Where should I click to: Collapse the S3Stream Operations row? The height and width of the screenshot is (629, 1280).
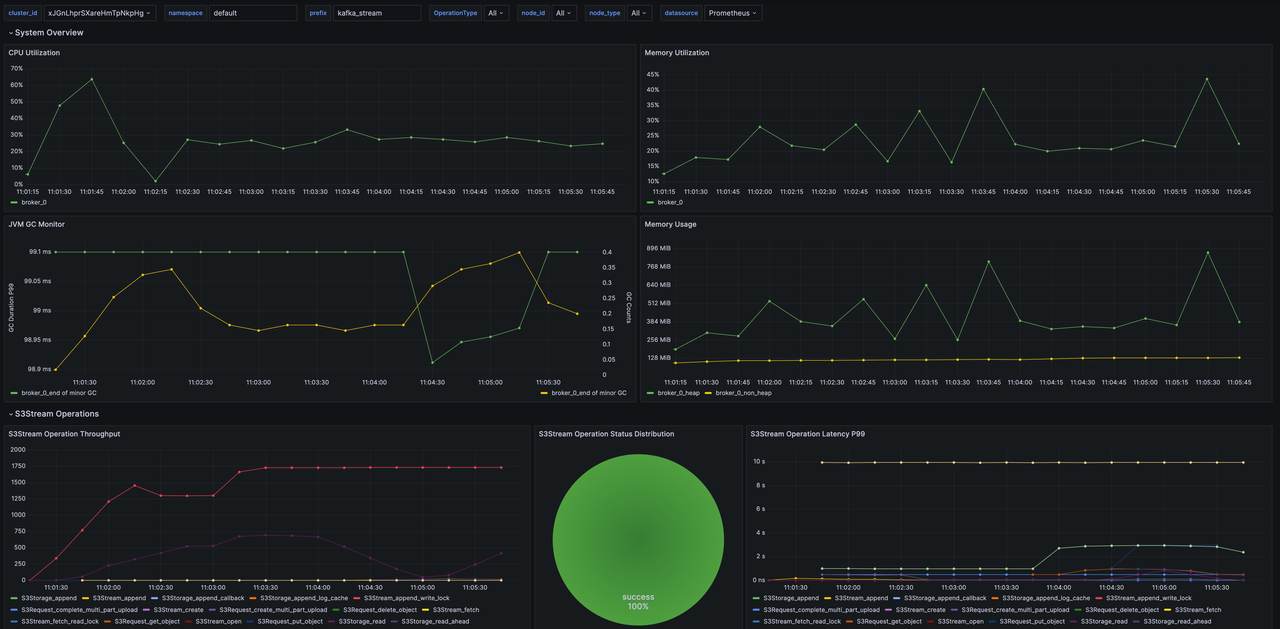(x=56, y=414)
